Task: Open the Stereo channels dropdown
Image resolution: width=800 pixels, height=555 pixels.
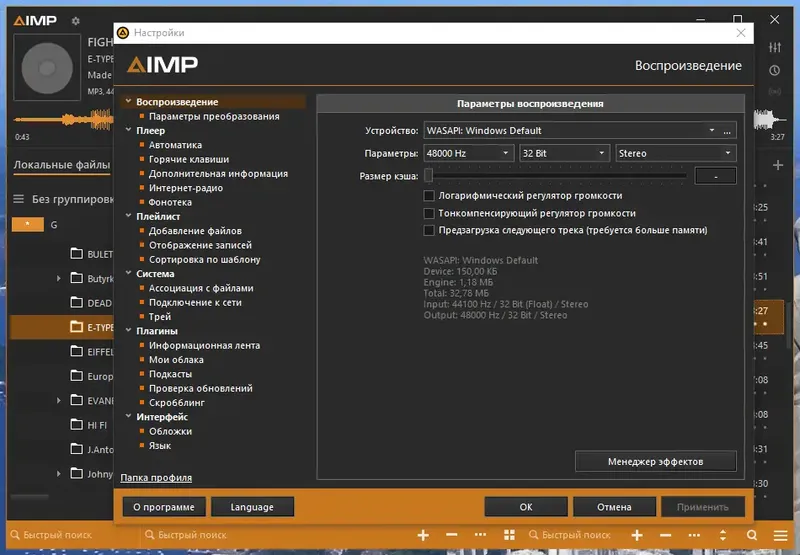Action: (x=676, y=154)
